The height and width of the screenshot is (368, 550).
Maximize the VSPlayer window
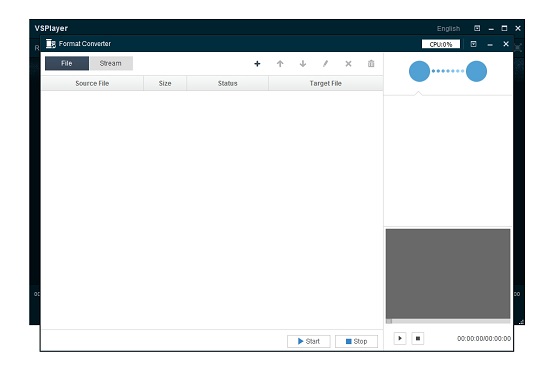click(x=504, y=28)
